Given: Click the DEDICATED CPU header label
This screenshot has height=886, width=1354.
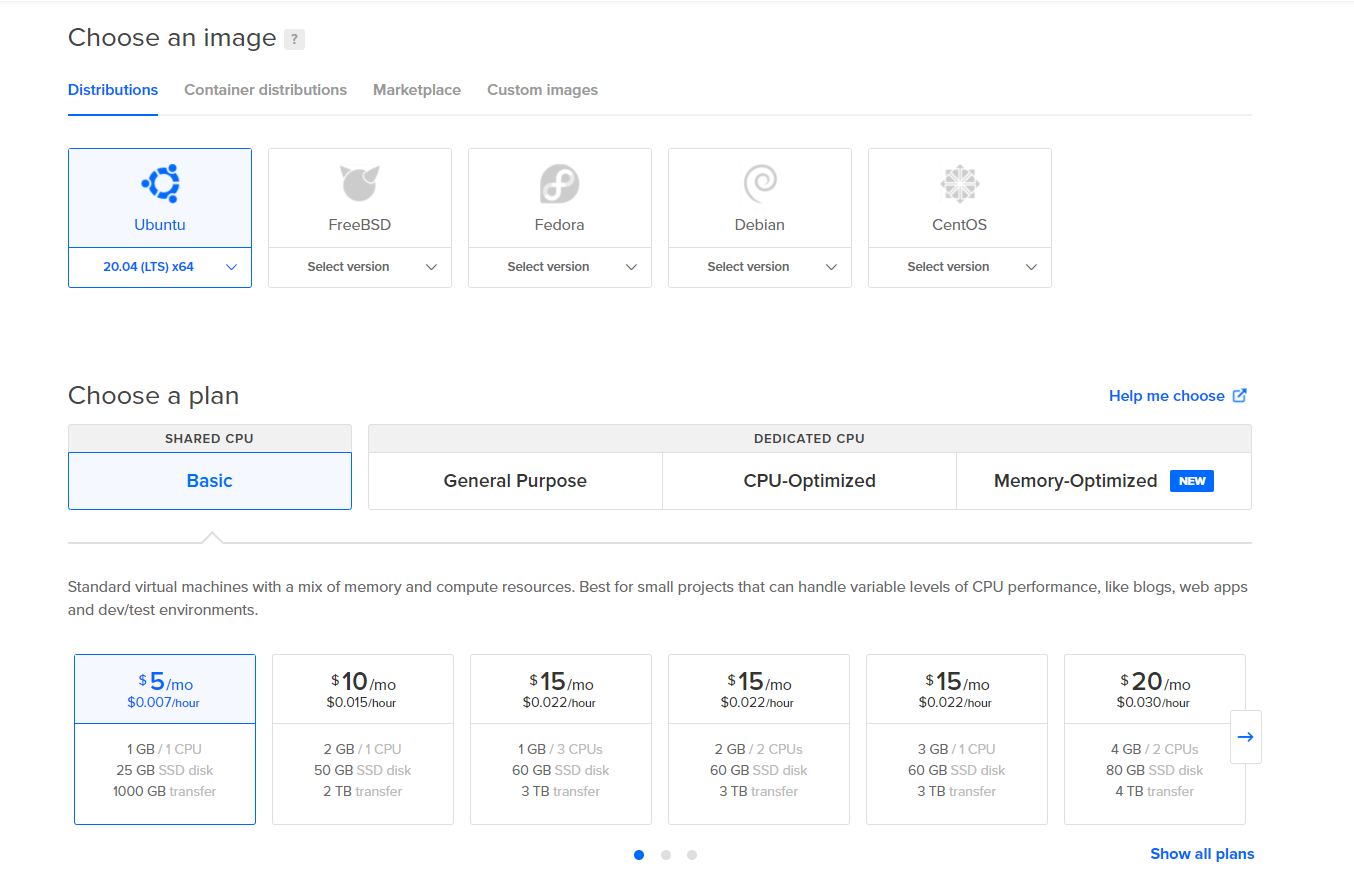Looking at the screenshot, I should pos(809,438).
